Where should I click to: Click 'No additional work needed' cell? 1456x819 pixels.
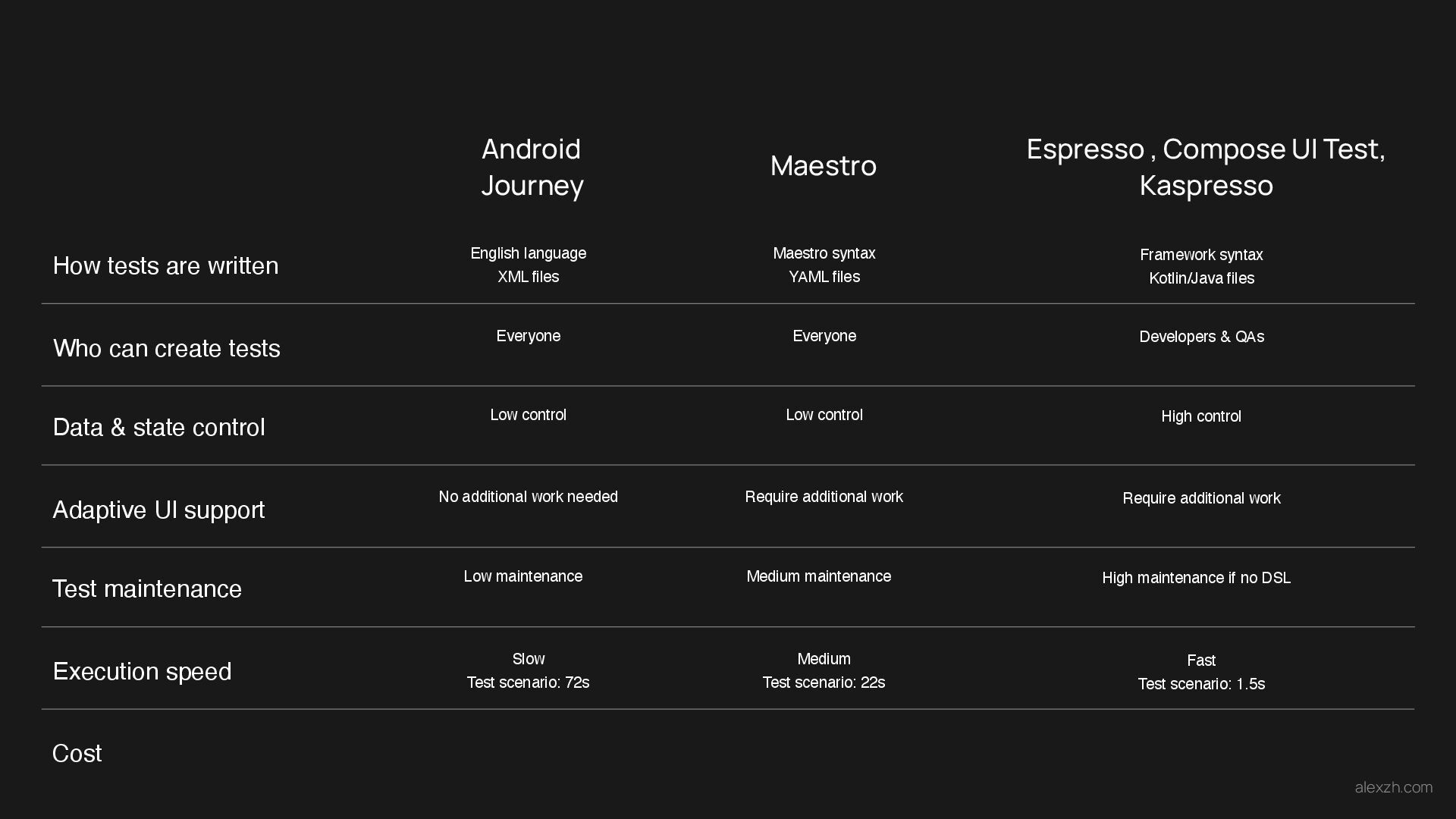click(x=529, y=497)
